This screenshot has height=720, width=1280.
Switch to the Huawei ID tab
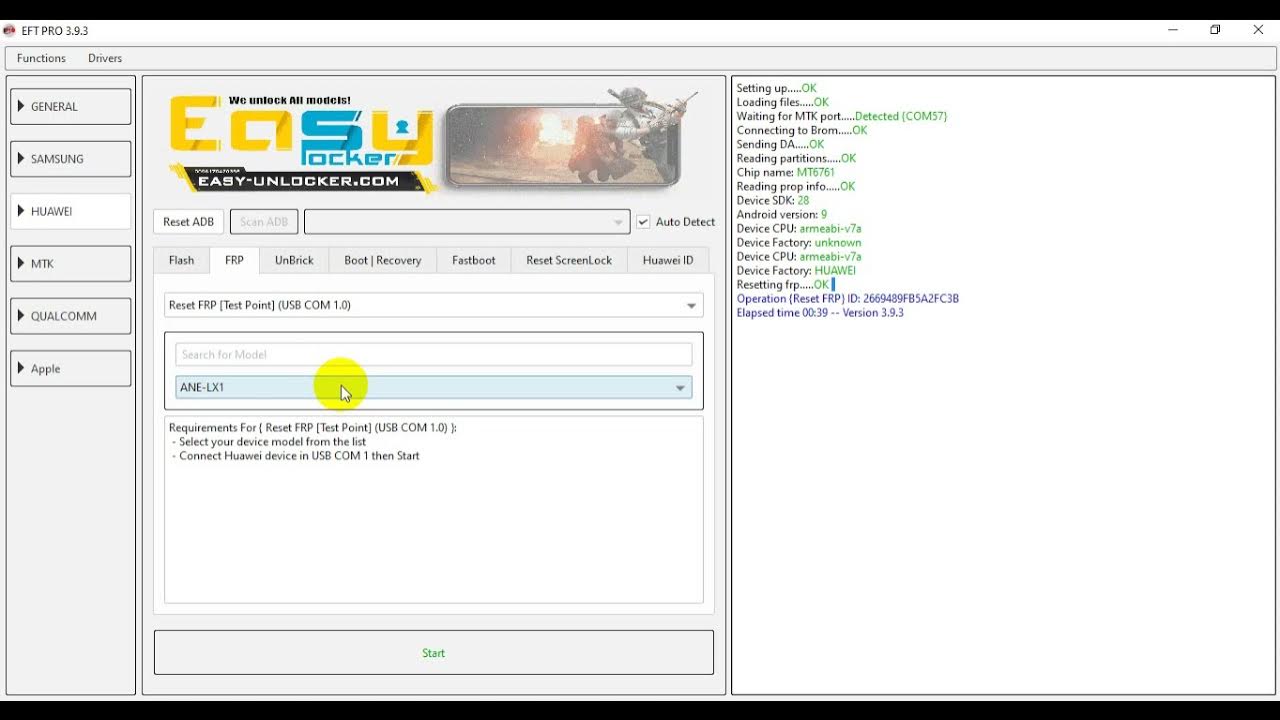pos(668,260)
